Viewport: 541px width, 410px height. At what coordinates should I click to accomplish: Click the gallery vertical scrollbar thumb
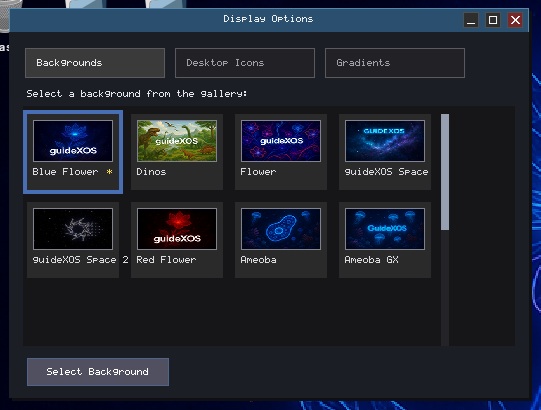coord(445,172)
